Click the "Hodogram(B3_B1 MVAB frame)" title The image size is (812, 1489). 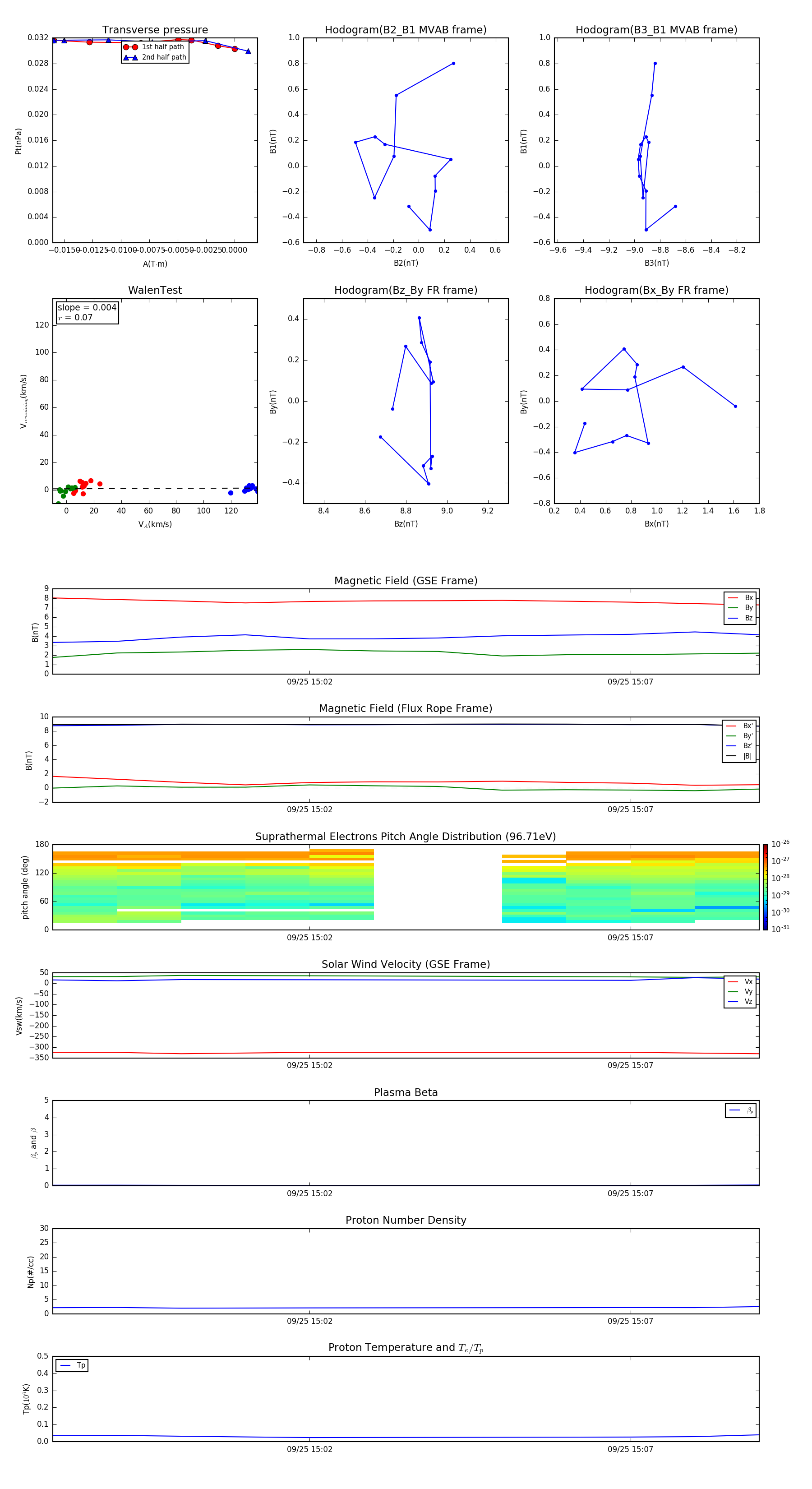pyautogui.click(x=656, y=30)
